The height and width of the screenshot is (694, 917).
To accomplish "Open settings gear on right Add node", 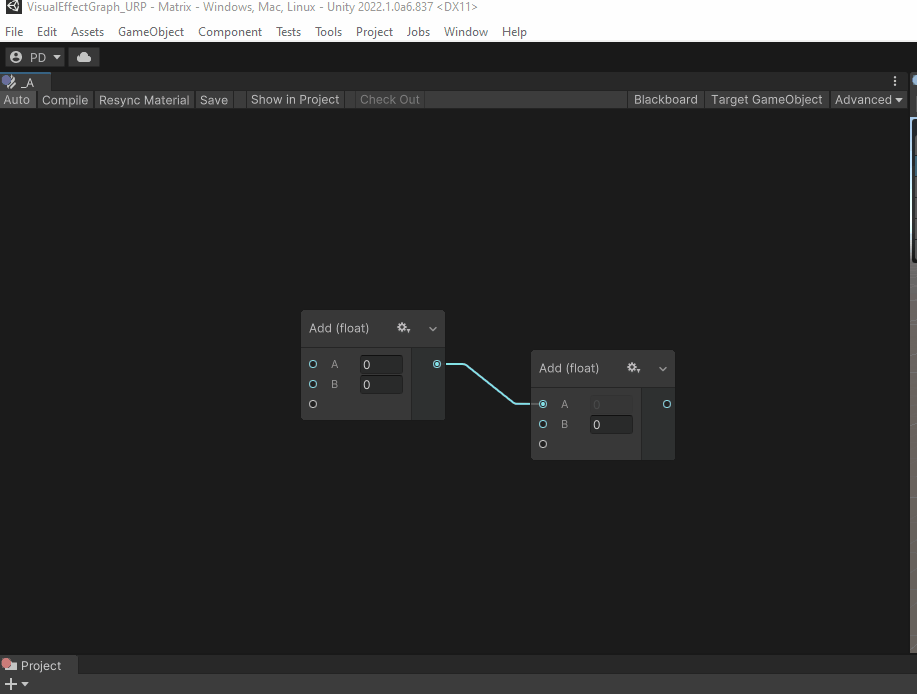I will pos(633,368).
